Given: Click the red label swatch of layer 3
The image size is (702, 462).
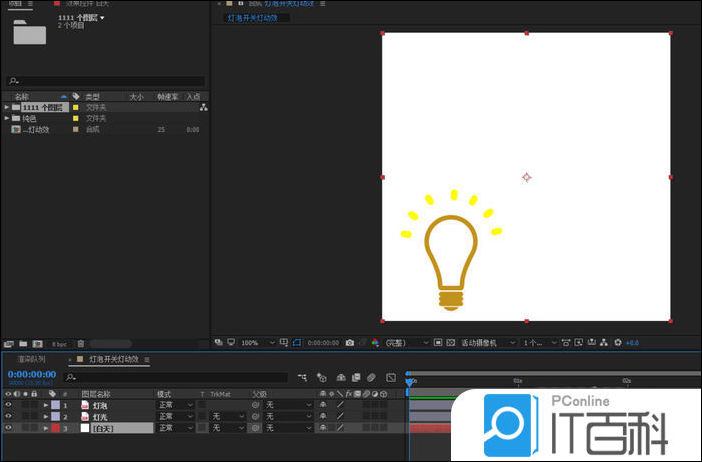Looking at the screenshot, I should 56,428.
